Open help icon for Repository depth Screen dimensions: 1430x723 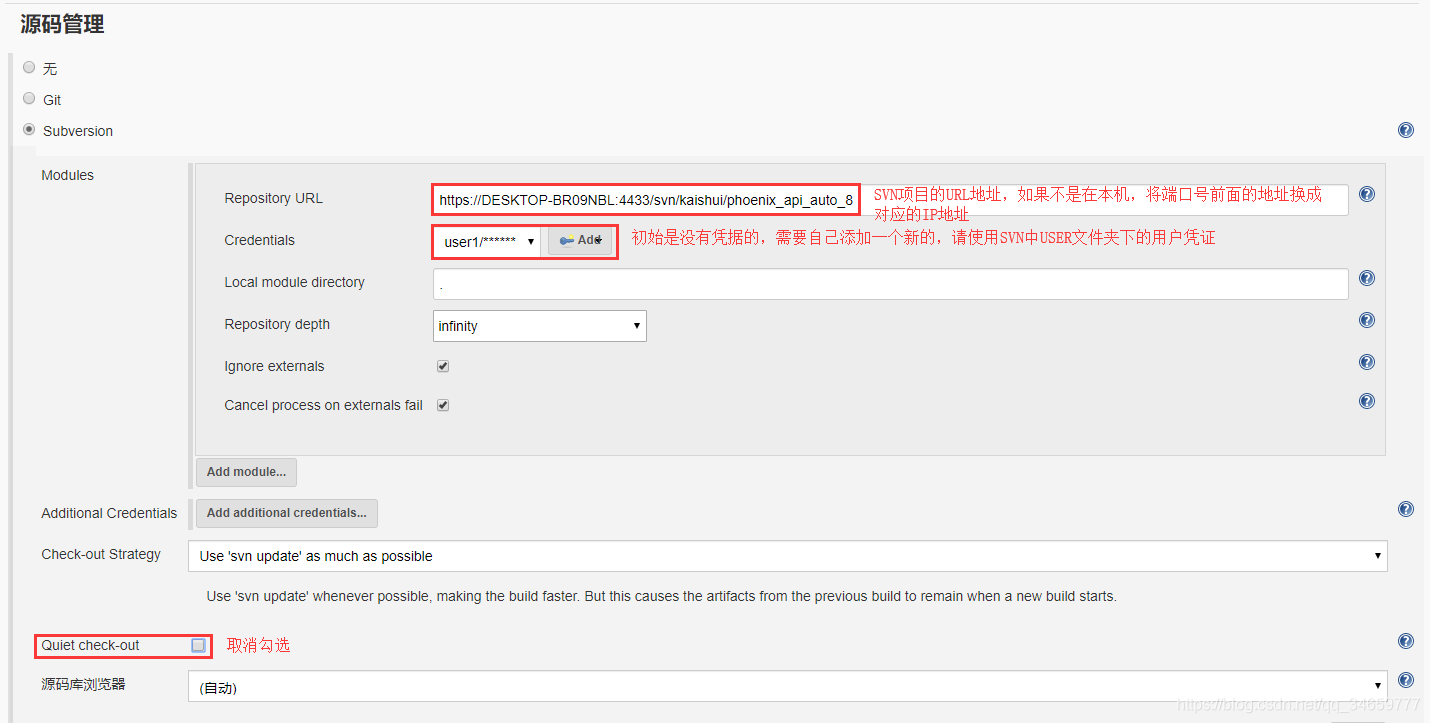coord(1367,320)
